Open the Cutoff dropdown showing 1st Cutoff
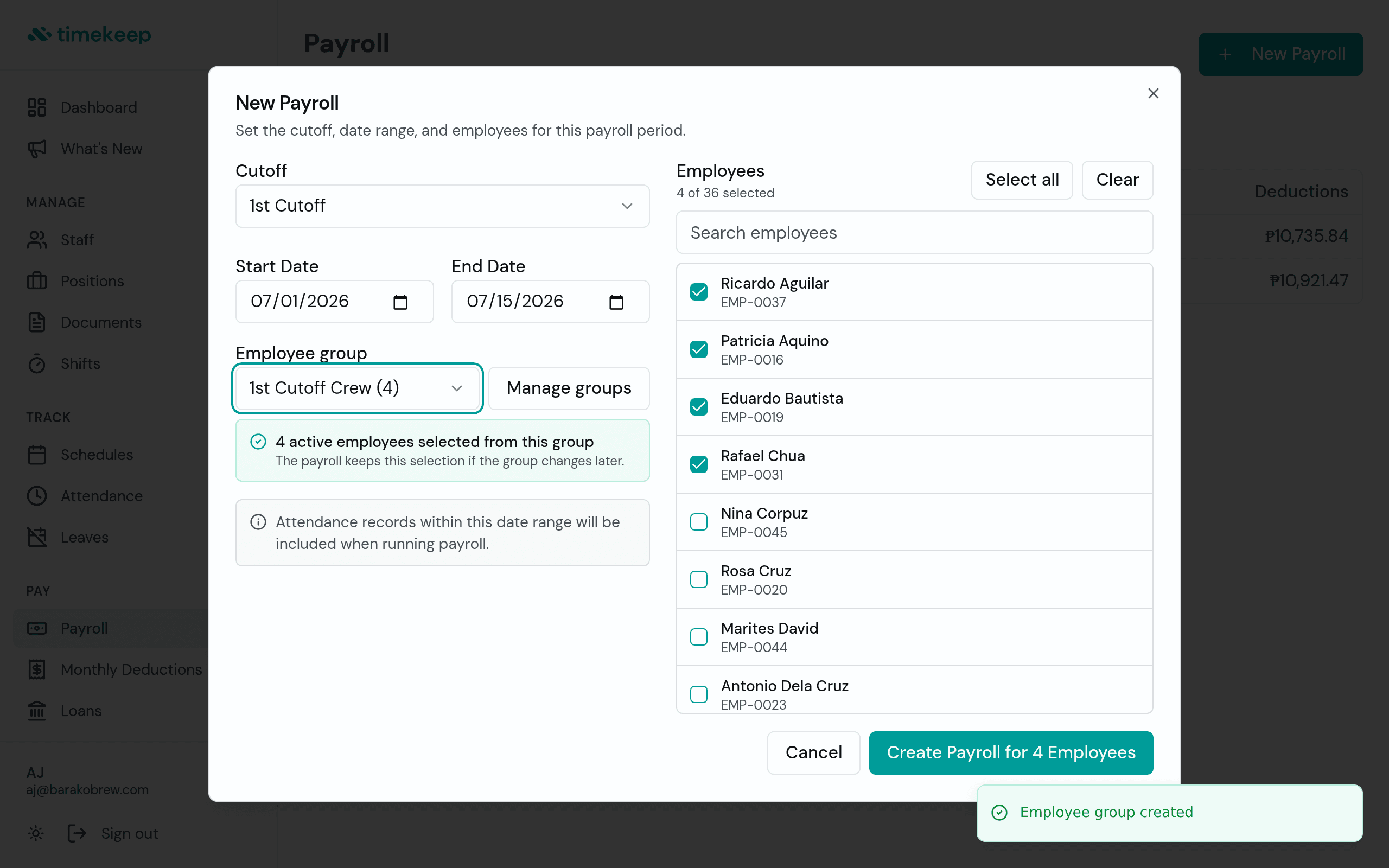Viewport: 1389px width, 868px height. (x=442, y=206)
